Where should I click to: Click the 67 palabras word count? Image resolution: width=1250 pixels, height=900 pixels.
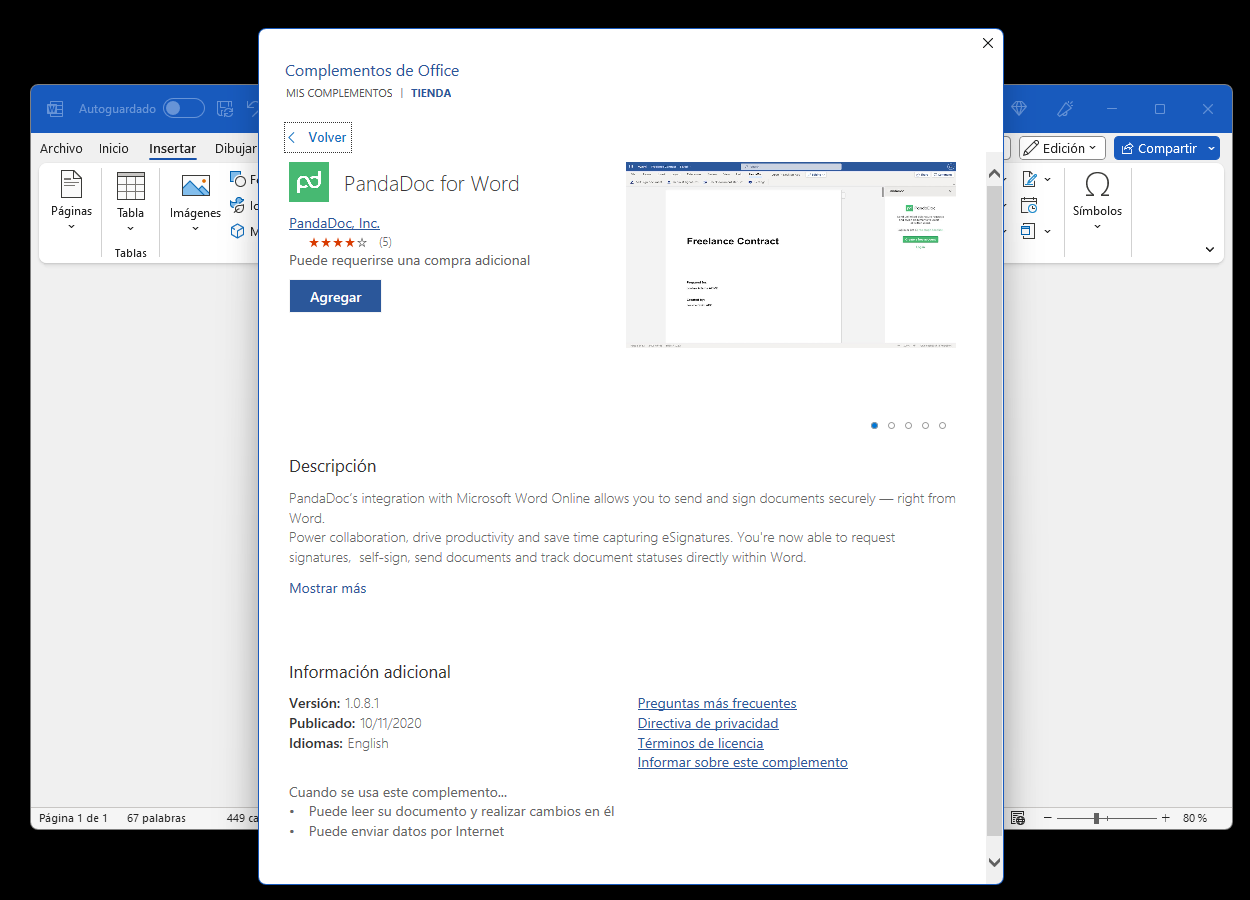pyautogui.click(x=156, y=818)
